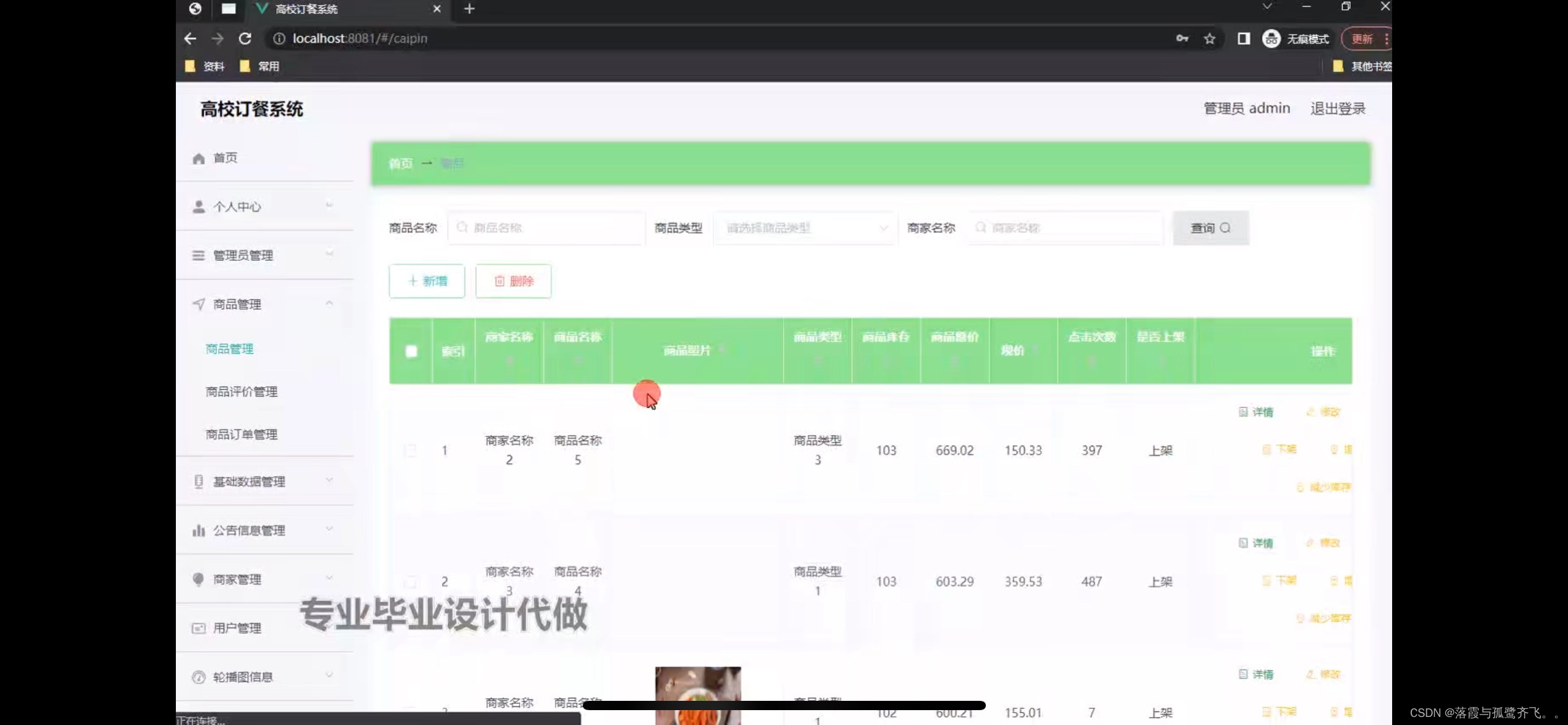Tick the checkbox for row index 1

click(410, 450)
